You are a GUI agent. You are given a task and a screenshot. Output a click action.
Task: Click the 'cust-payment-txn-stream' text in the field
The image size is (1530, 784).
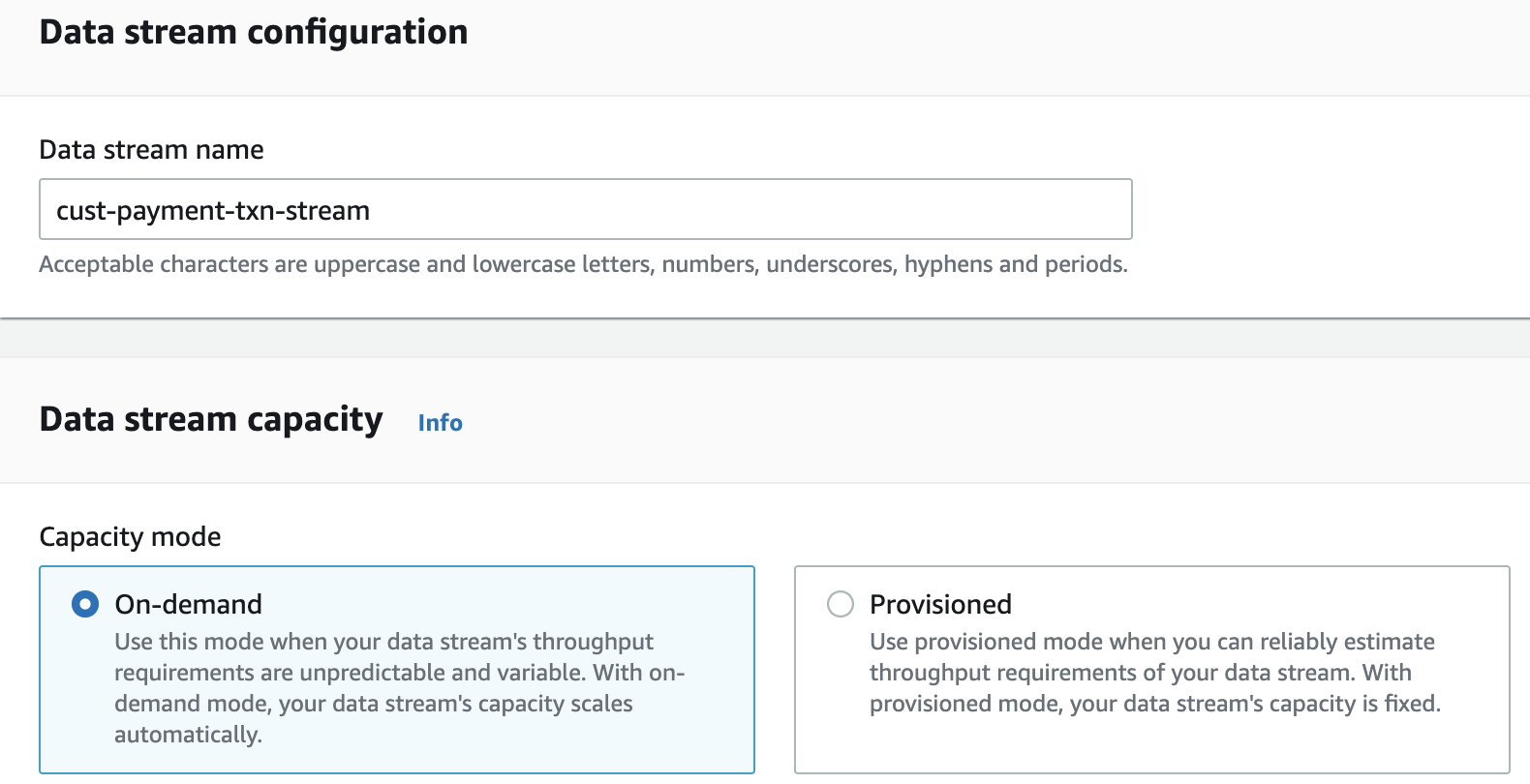pyautogui.click(x=213, y=211)
